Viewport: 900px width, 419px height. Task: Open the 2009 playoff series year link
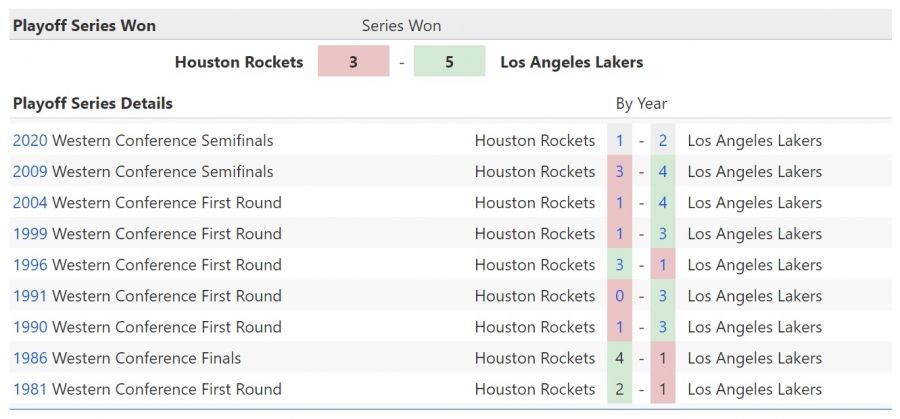pos(29,171)
